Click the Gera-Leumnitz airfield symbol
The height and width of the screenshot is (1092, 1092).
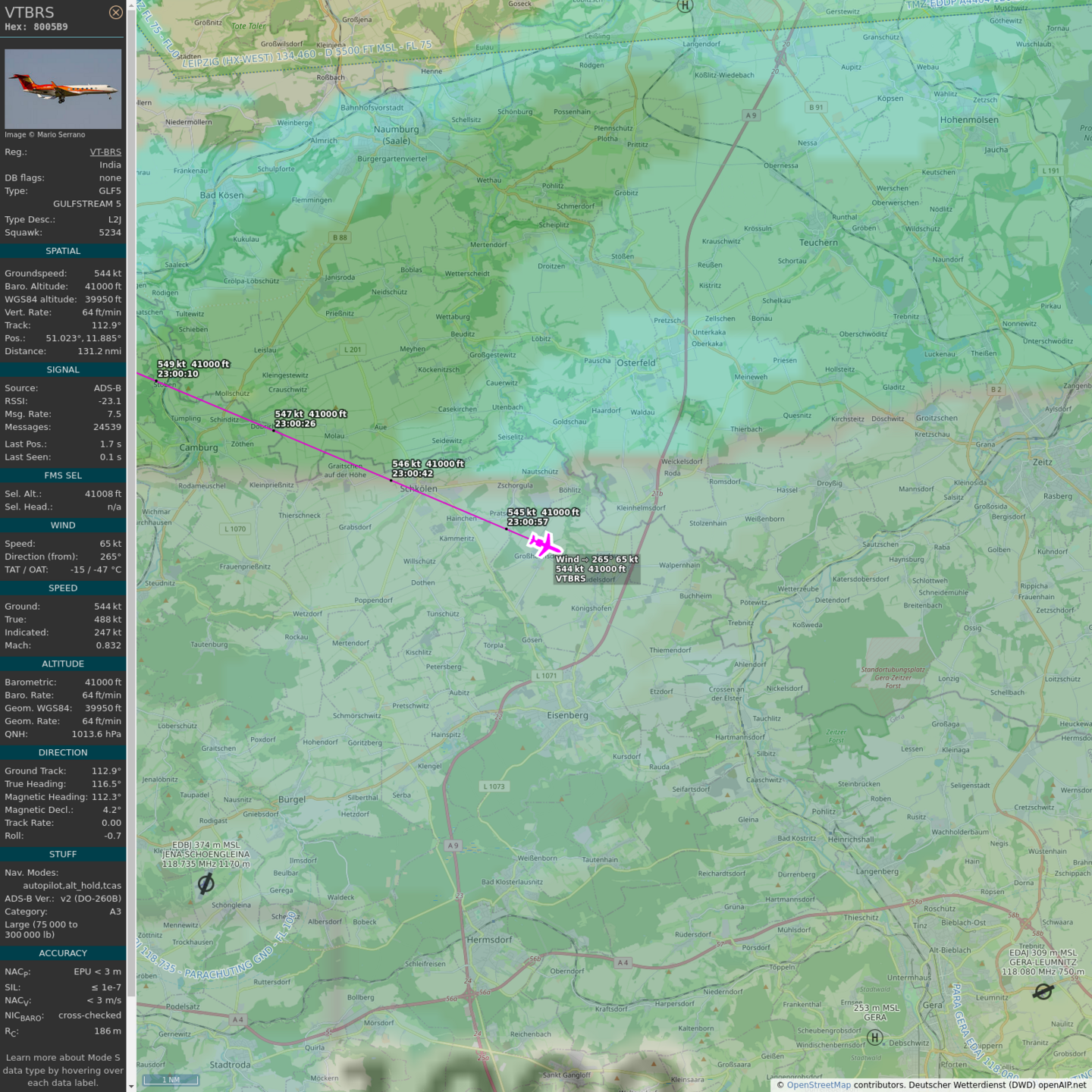pyautogui.click(x=1043, y=991)
